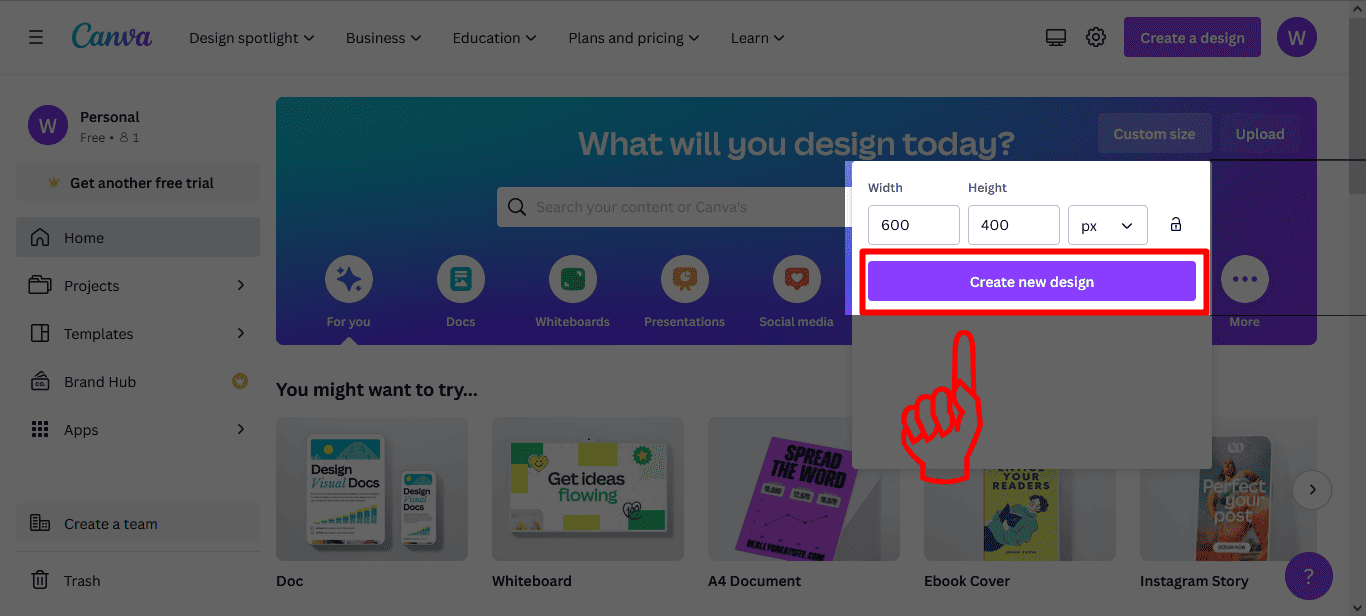Viewport: 1366px width, 616px height.
Task: Expand the Apps submenu arrow
Action: pos(240,429)
